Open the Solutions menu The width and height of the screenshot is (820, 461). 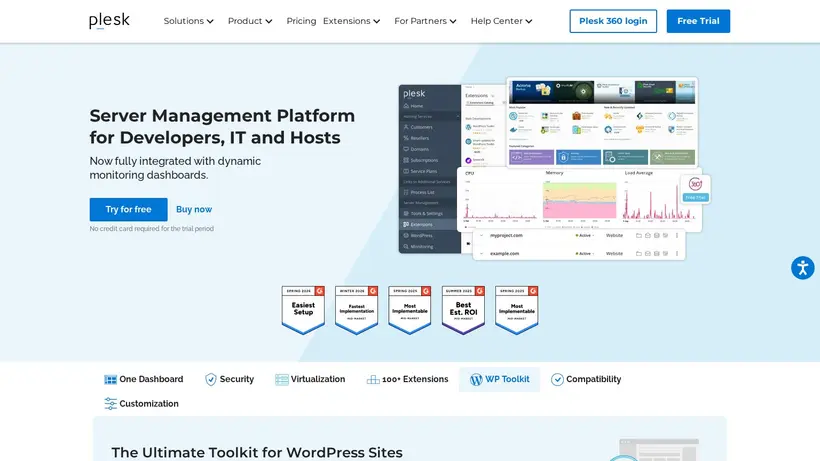(184, 21)
